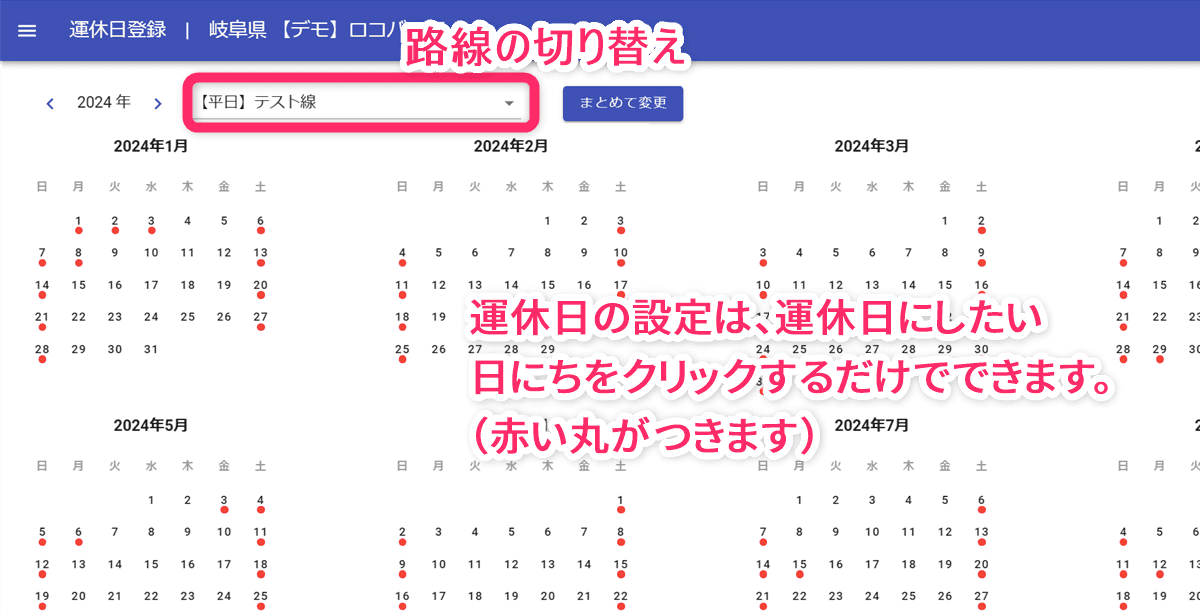Click the 運休日登録 page title
Screen dimensions: 1200x614
click(118, 30)
